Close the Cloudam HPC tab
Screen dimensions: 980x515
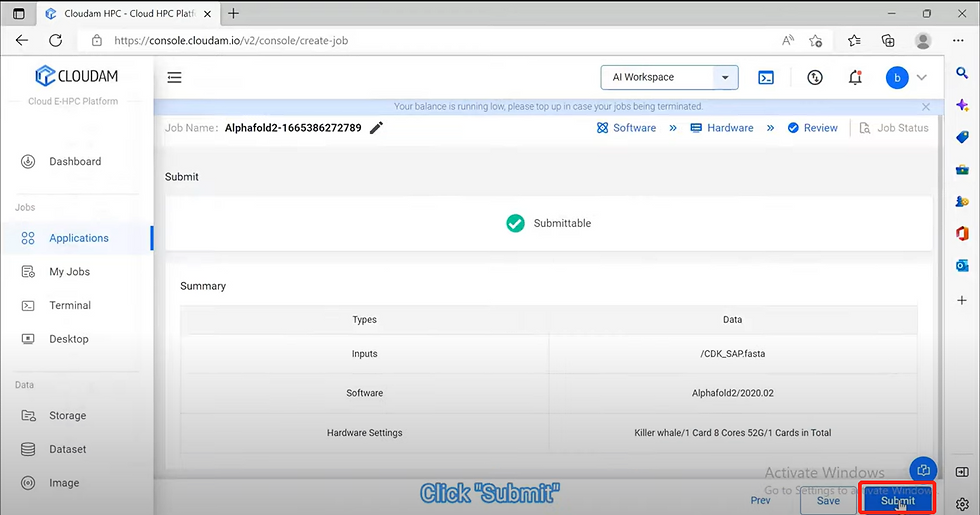tap(208, 13)
